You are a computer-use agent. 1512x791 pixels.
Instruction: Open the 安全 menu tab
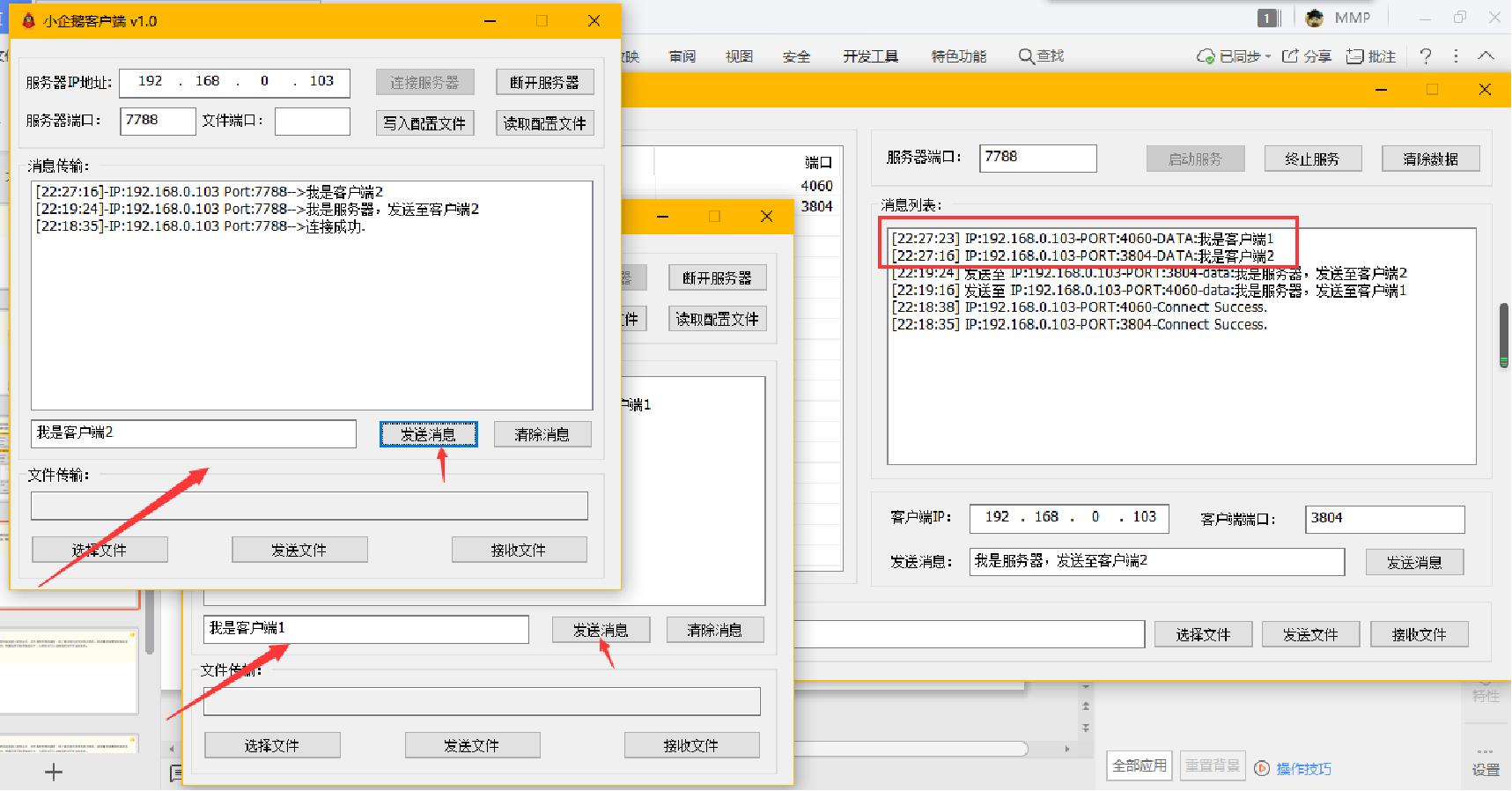click(796, 56)
